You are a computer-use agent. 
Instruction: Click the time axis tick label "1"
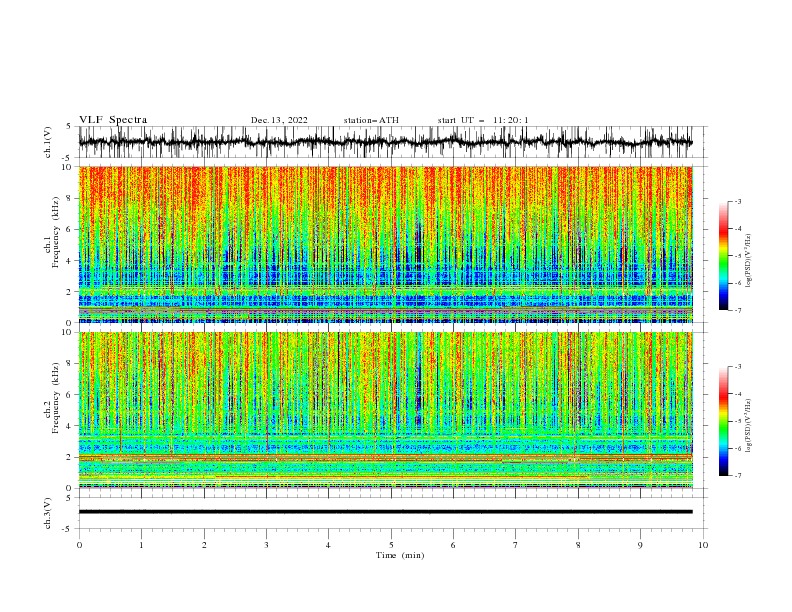click(141, 545)
